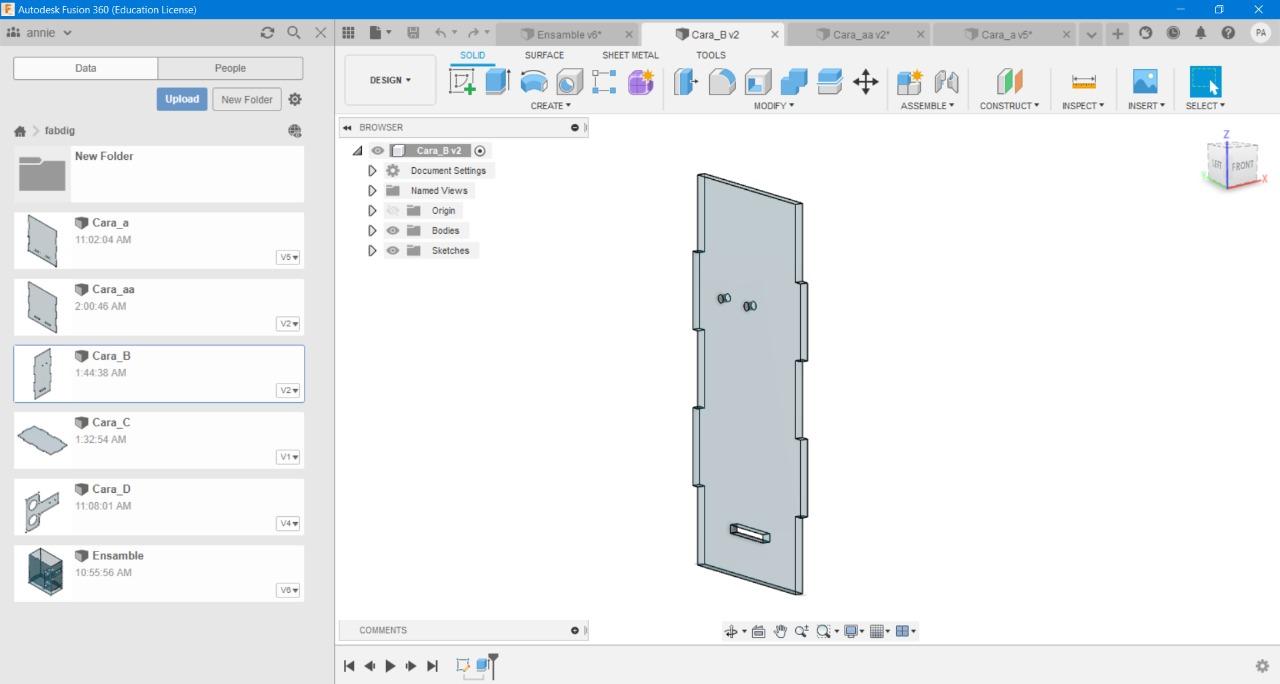
Task: Select the Combine tool
Action: (794, 82)
